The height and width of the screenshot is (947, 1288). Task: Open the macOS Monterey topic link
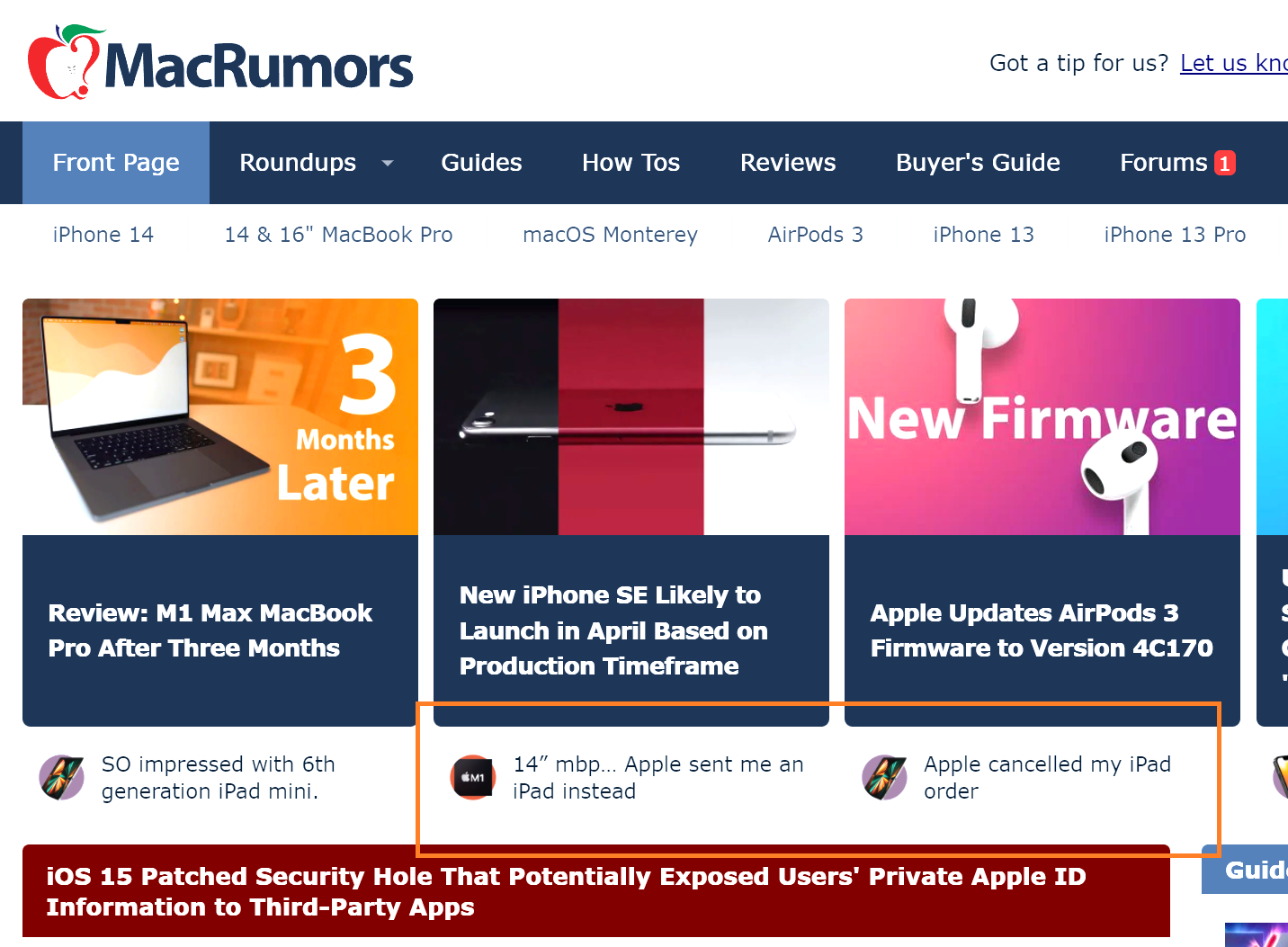(610, 235)
